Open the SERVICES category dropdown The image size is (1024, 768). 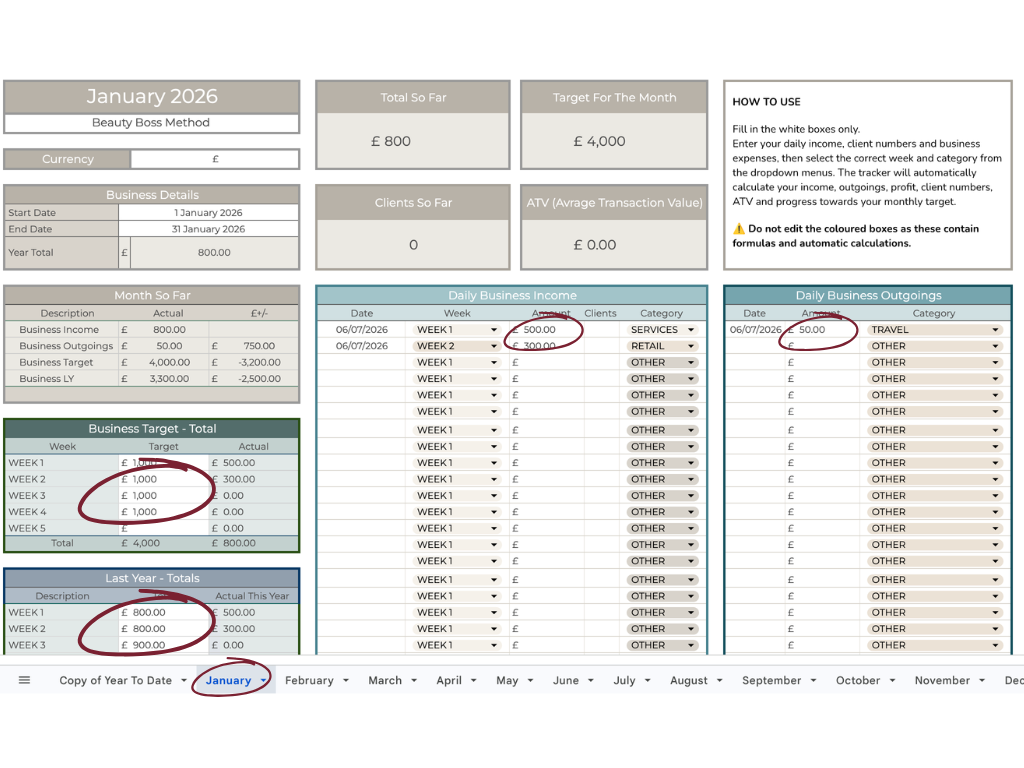coord(662,330)
